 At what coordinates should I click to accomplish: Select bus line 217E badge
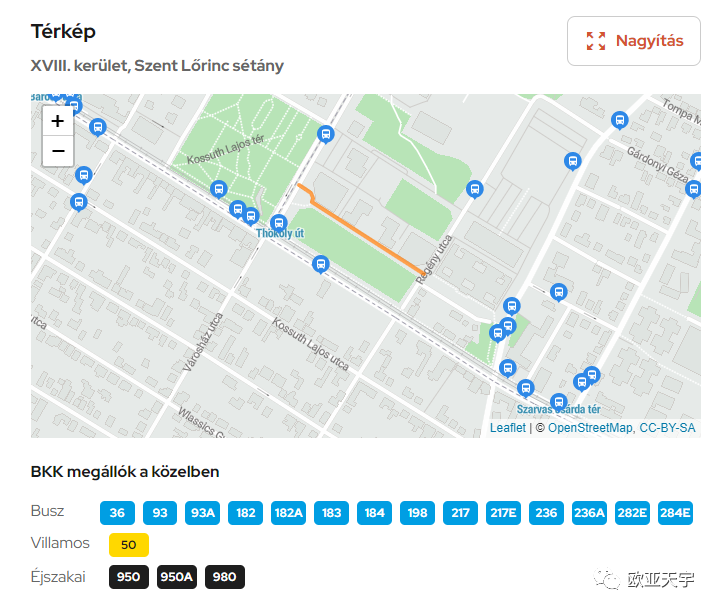click(x=503, y=513)
